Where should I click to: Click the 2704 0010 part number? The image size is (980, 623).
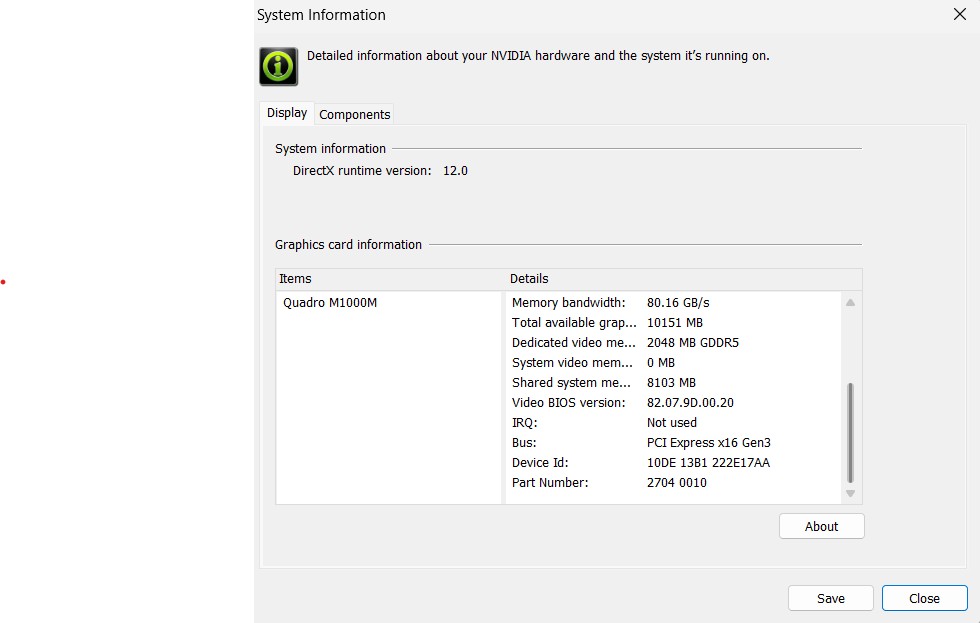677,482
